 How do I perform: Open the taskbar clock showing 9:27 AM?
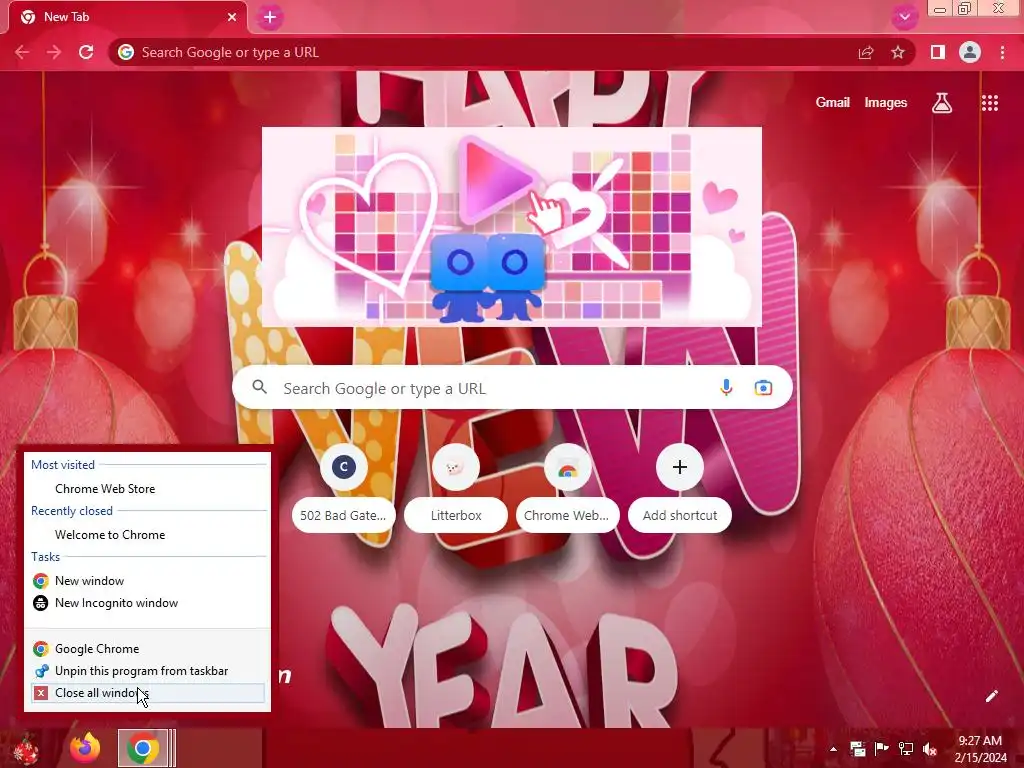980,749
